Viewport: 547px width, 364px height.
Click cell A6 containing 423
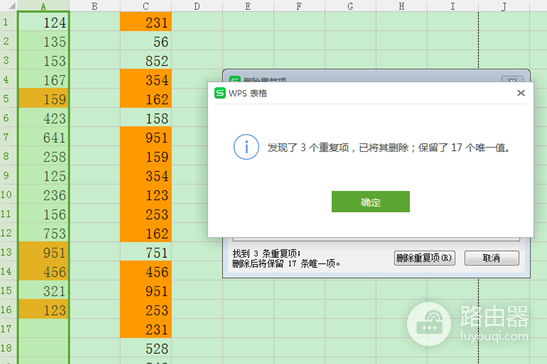pyautogui.click(x=44, y=118)
